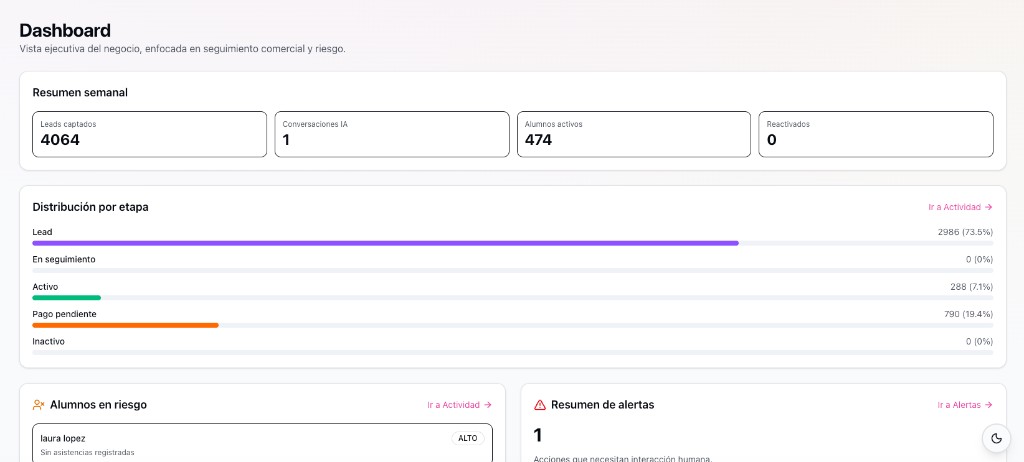1024x462 pixels.
Task: Click the purple Lead progress bar
Action: tap(385, 243)
